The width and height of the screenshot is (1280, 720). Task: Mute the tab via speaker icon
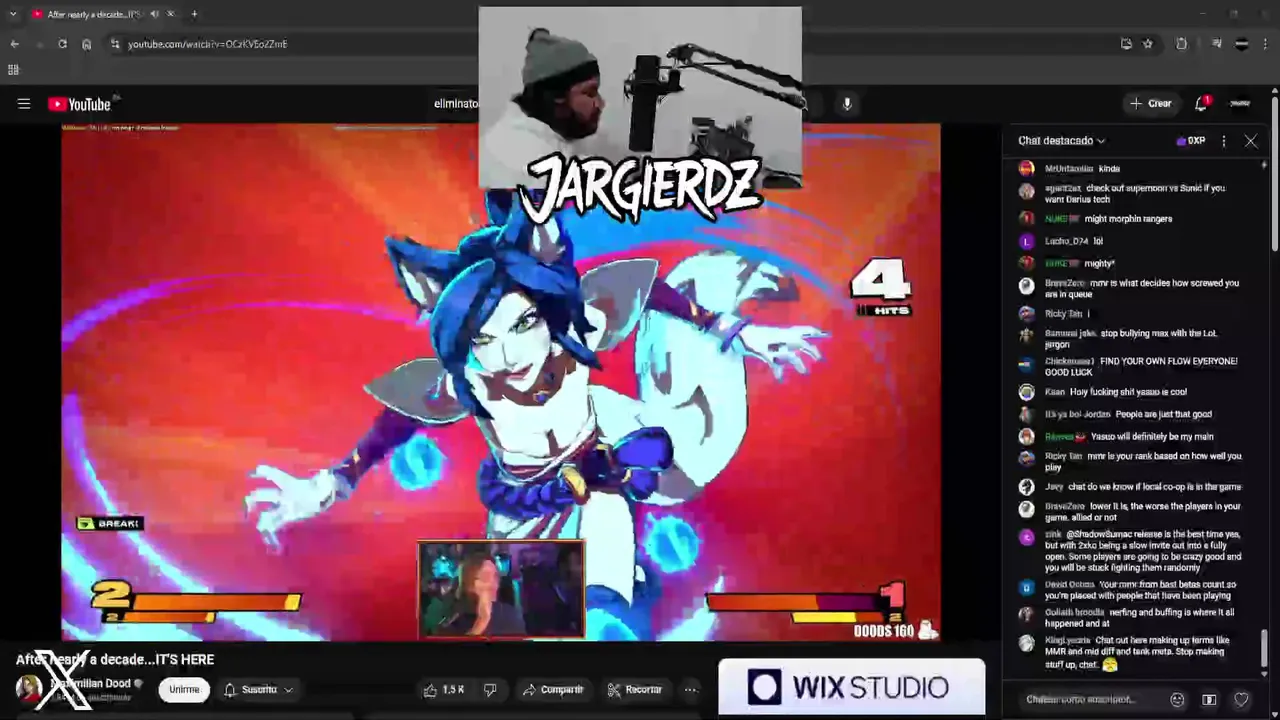tap(155, 14)
